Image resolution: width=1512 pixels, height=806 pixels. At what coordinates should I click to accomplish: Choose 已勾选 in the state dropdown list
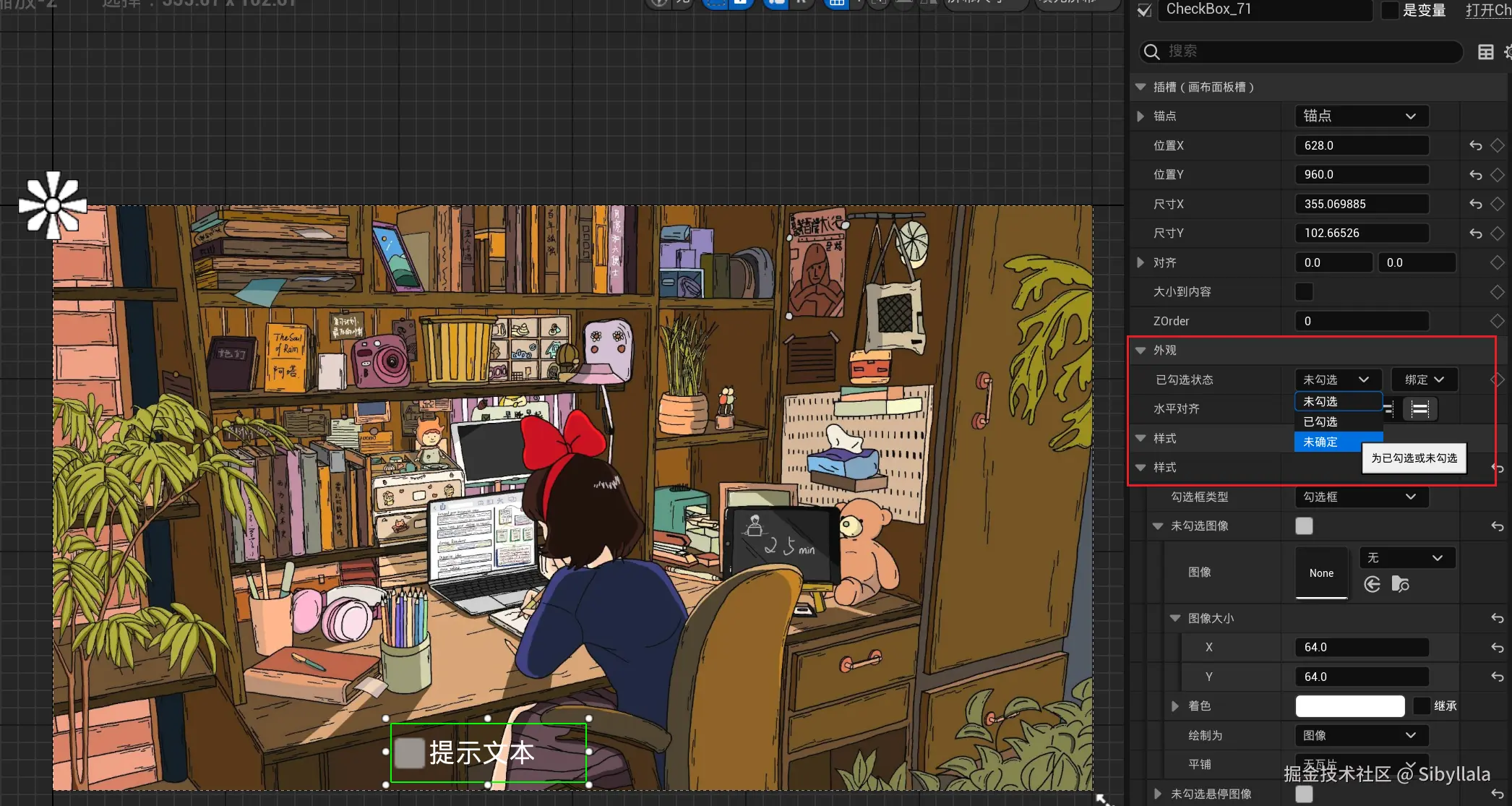tap(1320, 421)
